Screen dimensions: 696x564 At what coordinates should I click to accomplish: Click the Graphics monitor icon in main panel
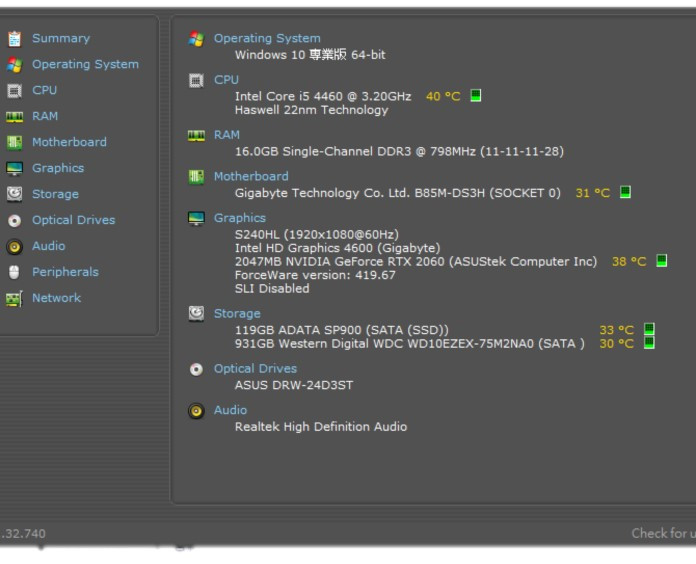[196, 218]
